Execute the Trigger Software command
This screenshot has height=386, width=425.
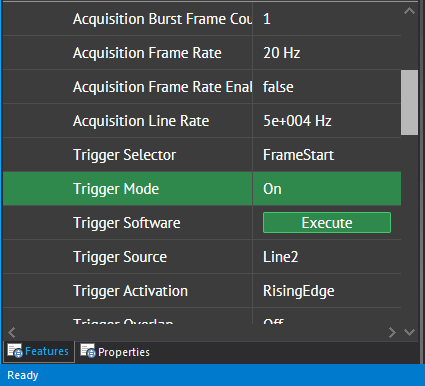[327, 223]
